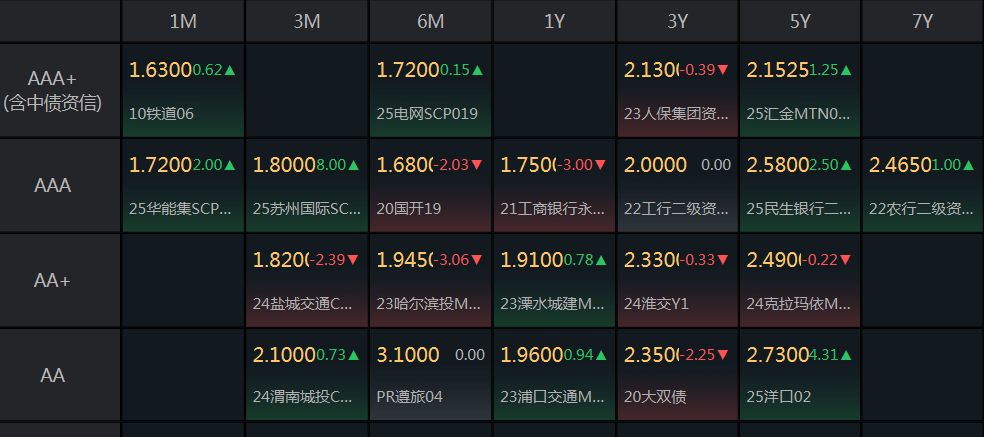Open the 21工商银行永 bond name

pos(552,209)
